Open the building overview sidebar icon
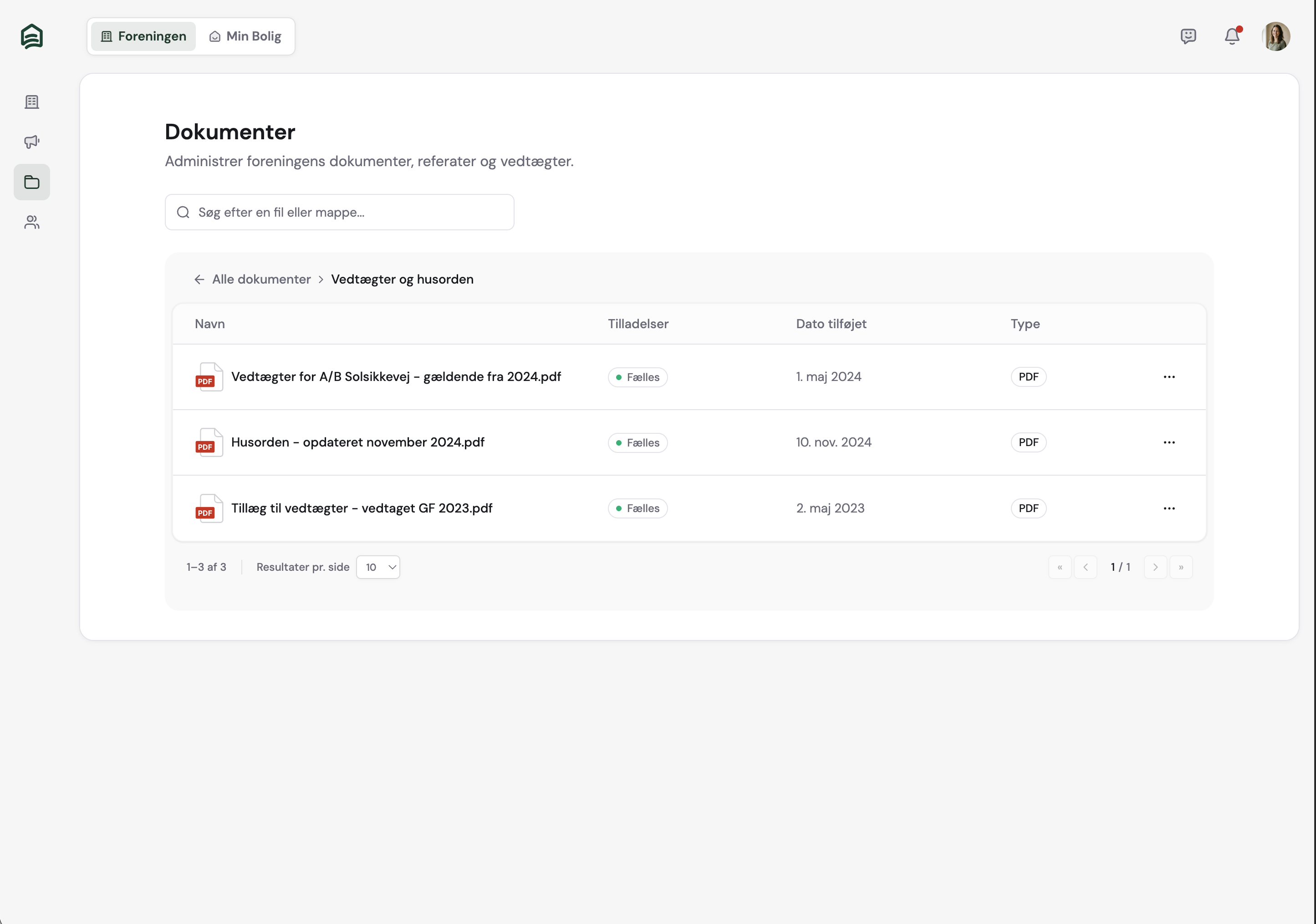This screenshot has width=1316, height=924. 32,102
